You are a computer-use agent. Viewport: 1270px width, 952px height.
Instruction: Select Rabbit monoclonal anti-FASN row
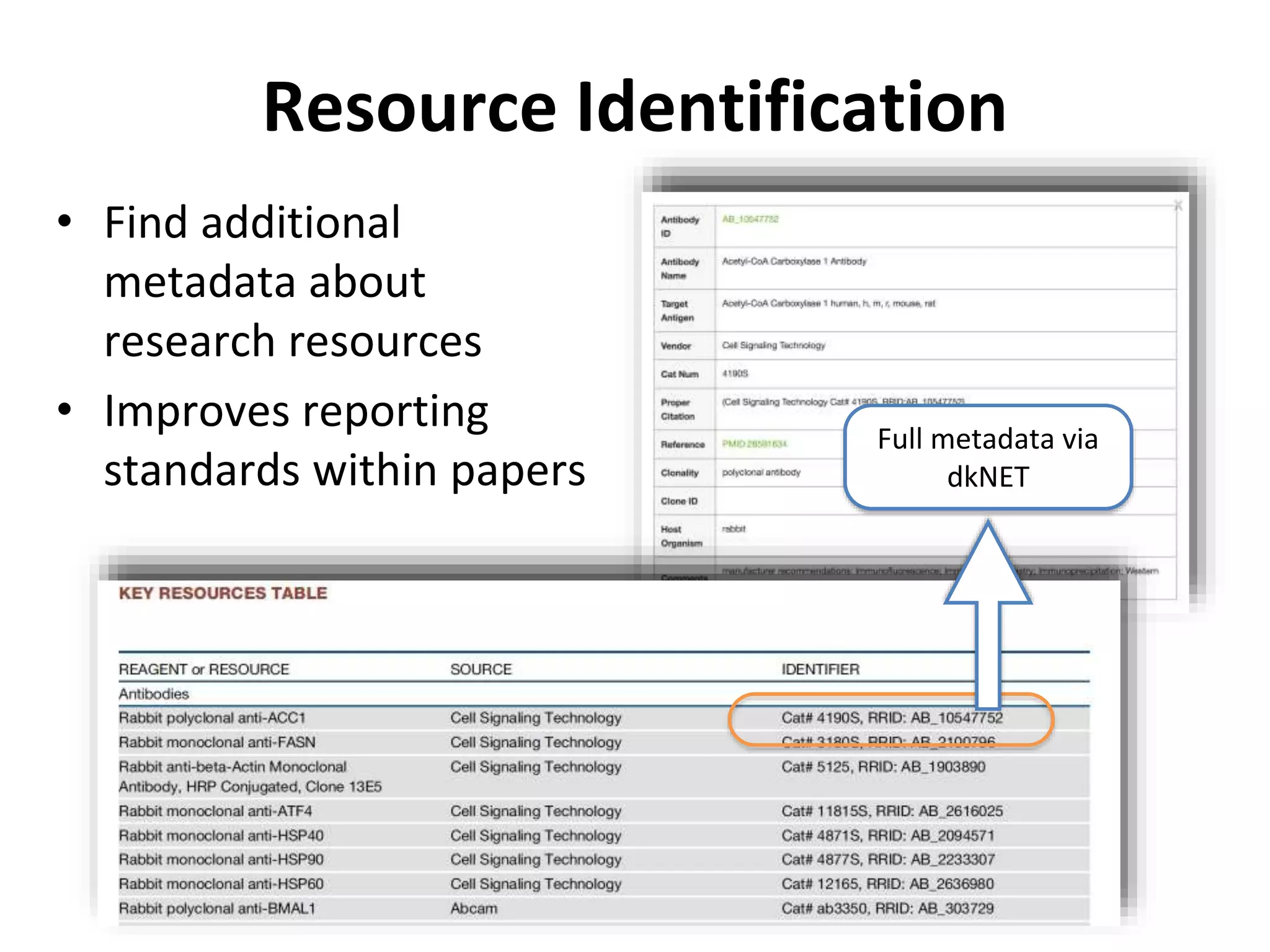[603, 742]
